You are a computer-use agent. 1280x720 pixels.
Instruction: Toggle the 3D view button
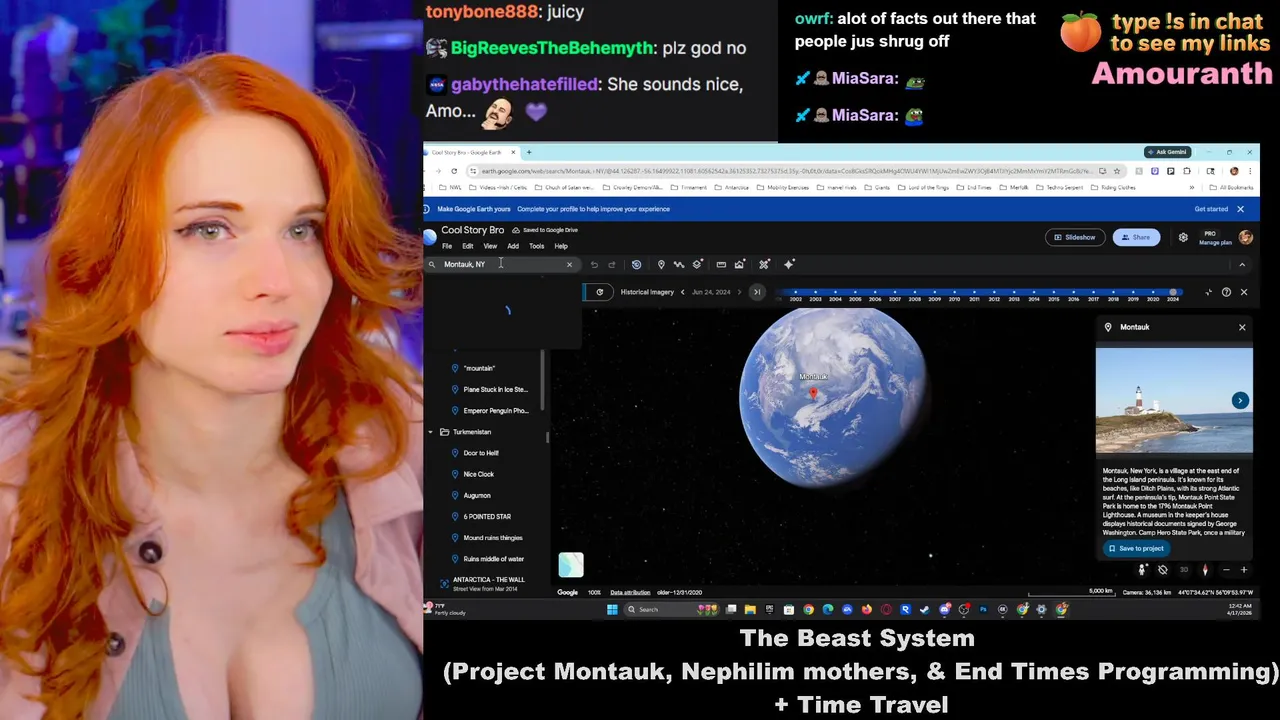(x=1184, y=570)
